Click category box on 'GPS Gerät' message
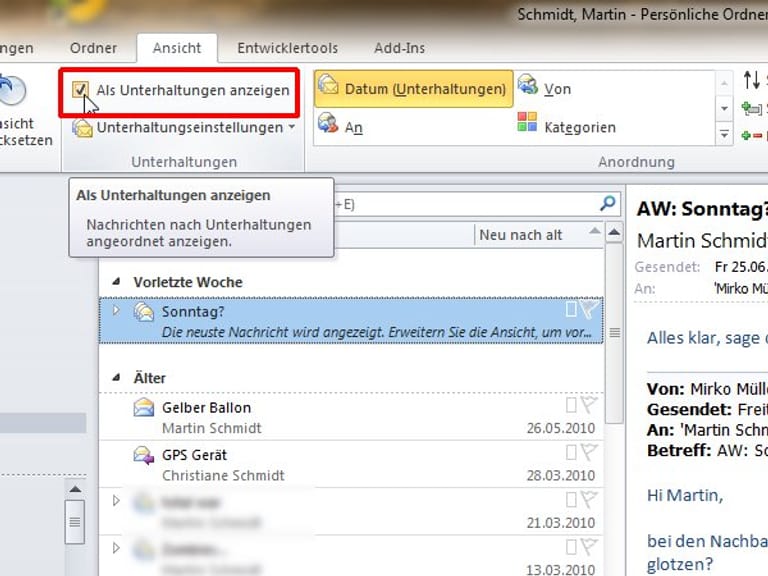The width and height of the screenshot is (768, 576). (571, 454)
